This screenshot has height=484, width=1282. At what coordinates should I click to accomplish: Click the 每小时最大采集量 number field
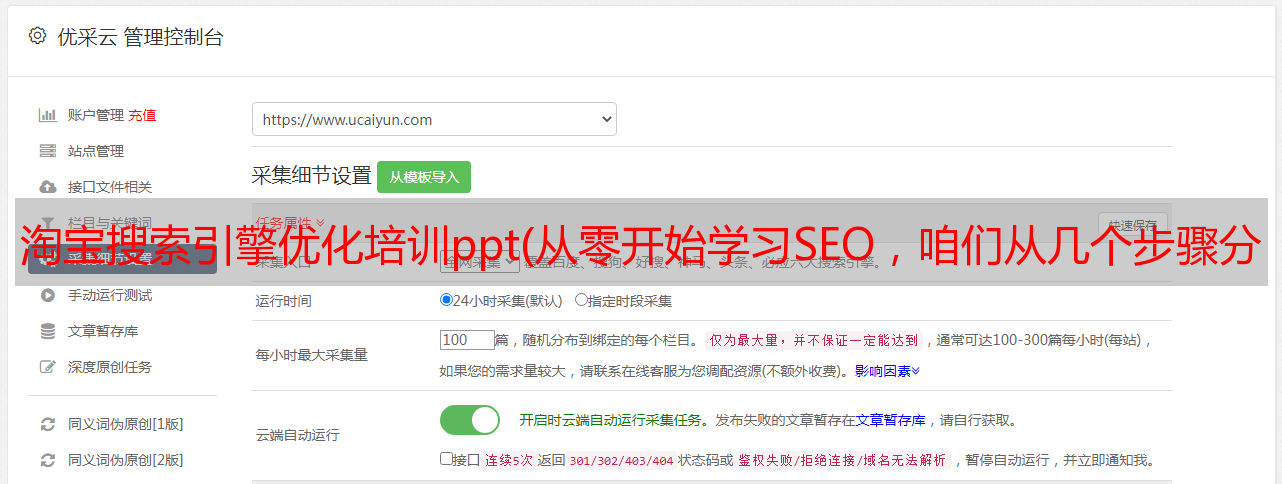point(467,340)
